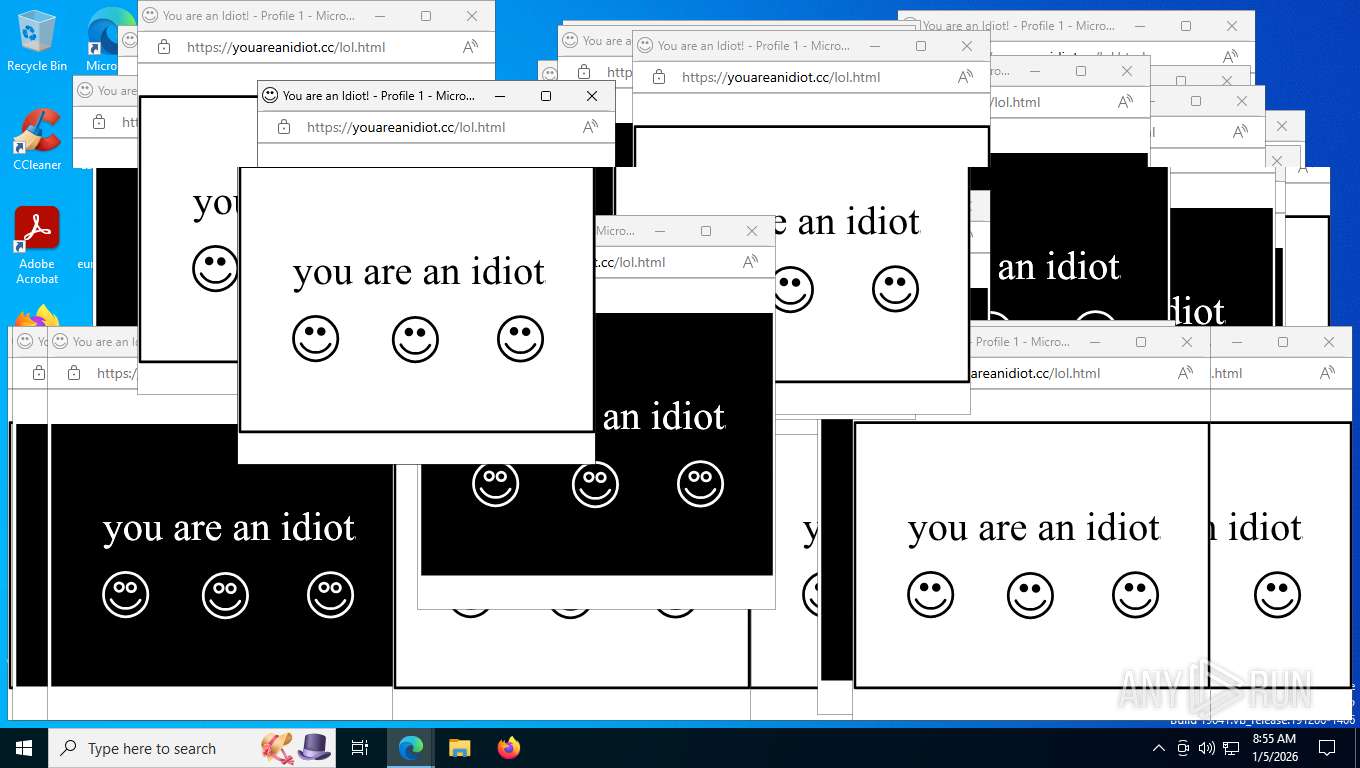Minimize the active dark-titled popup window

pyautogui.click(x=500, y=96)
